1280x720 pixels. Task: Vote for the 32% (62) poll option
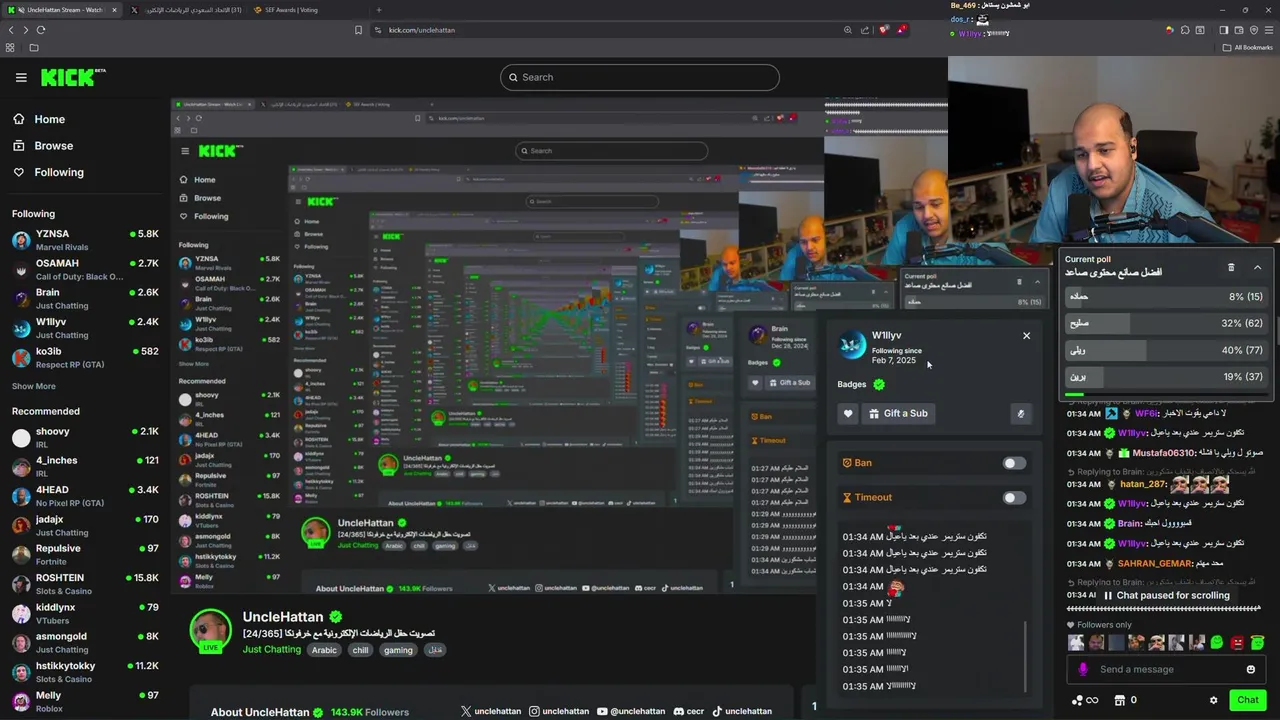1166,323
